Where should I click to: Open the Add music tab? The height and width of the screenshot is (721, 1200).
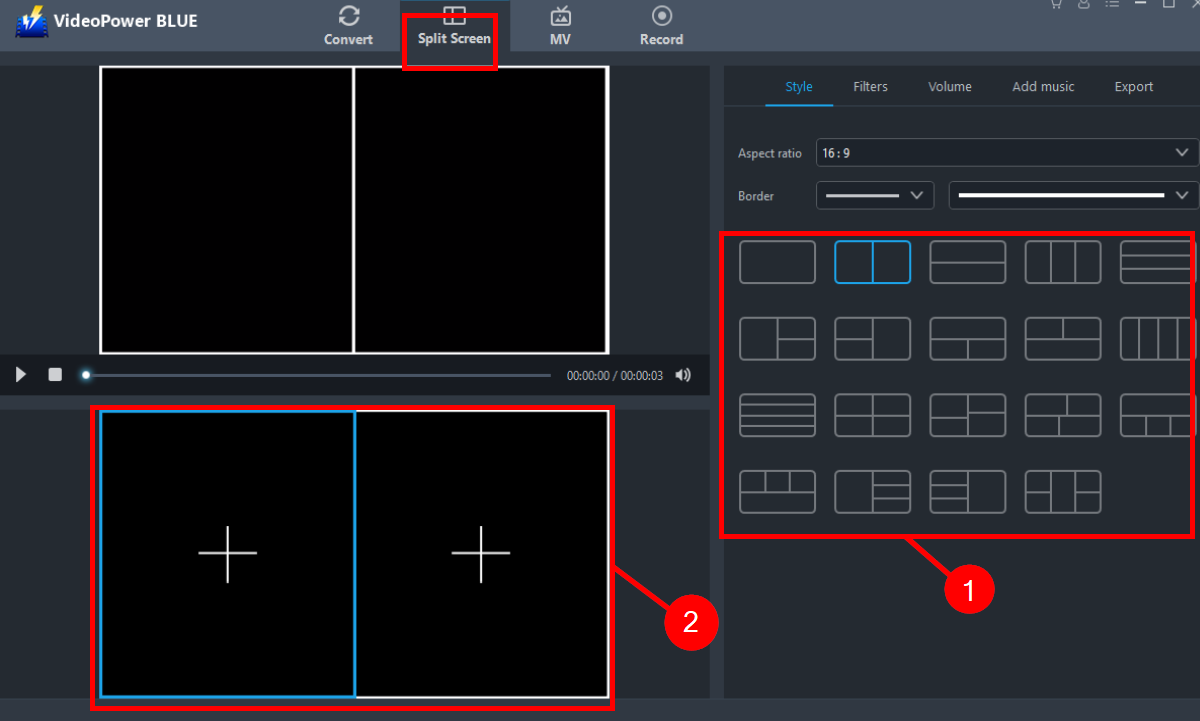(1043, 86)
